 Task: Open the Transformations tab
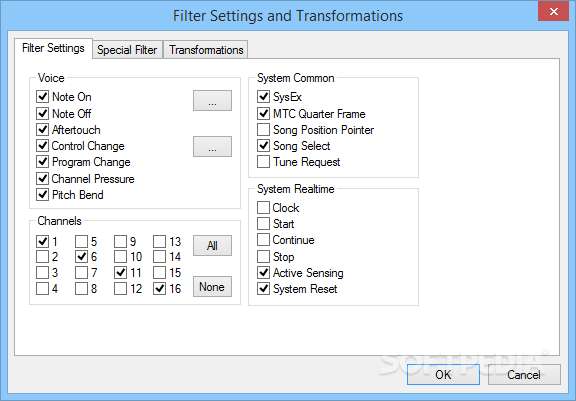click(x=206, y=50)
